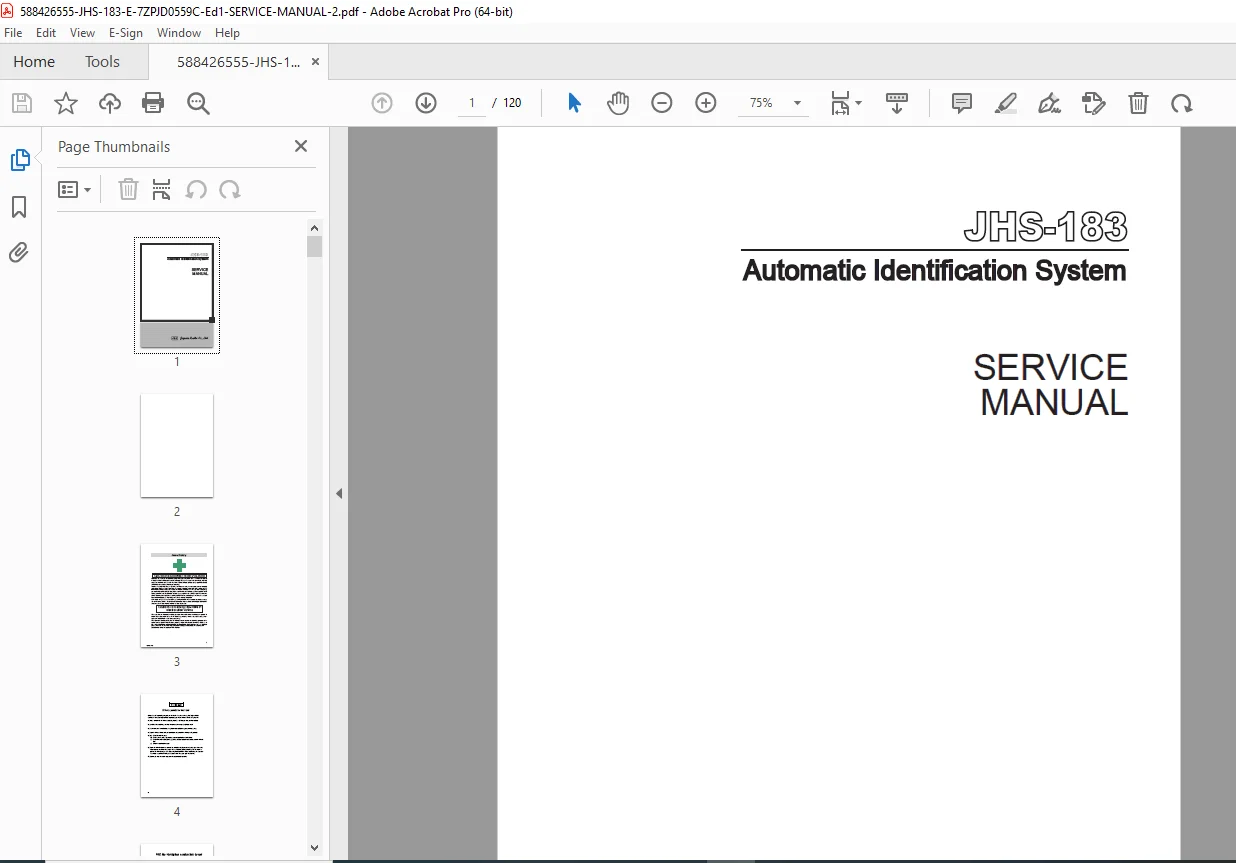
Task: Close the document tab
Action: [316, 62]
